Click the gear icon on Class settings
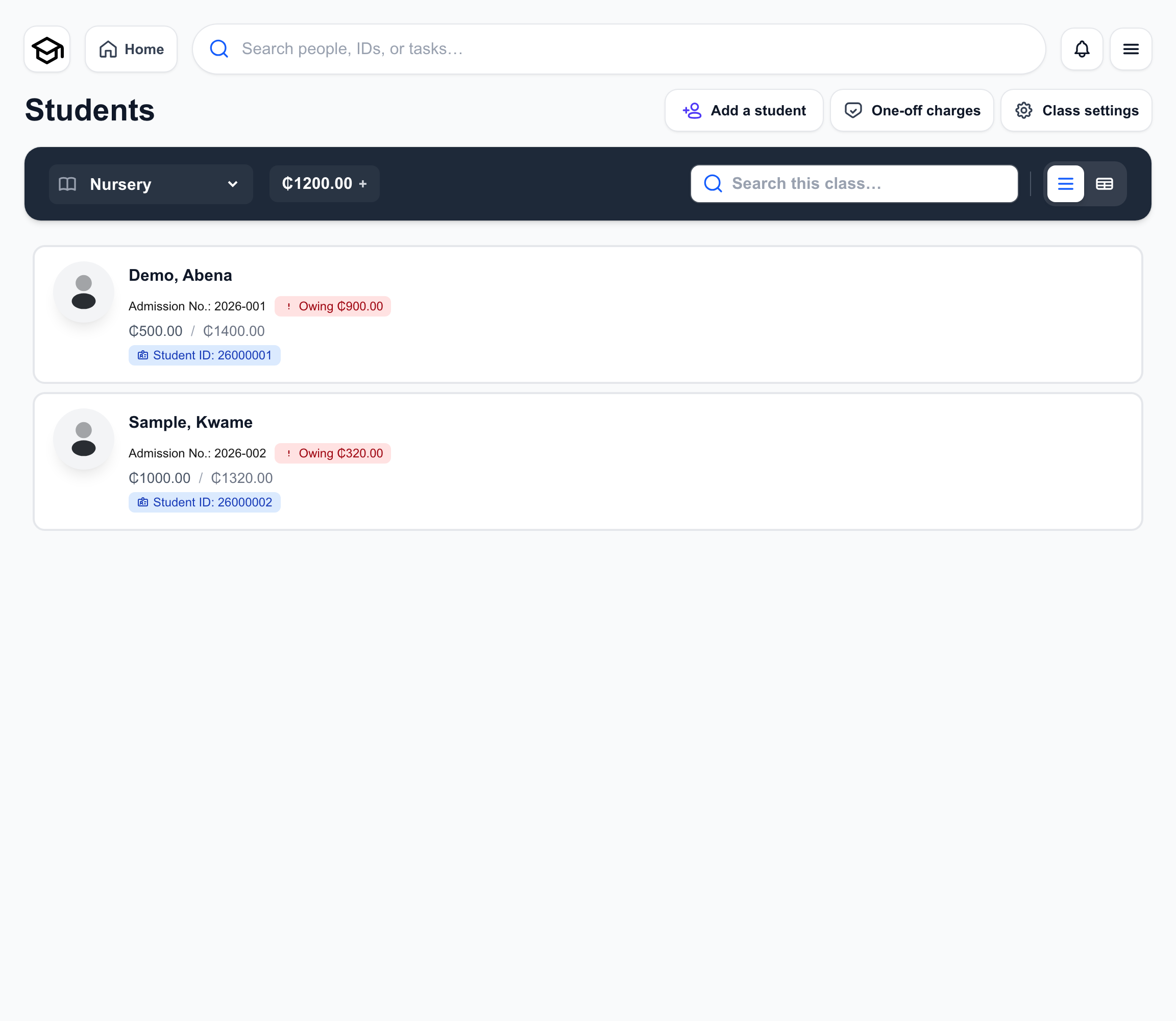This screenshot has width=1176, height=1021. pos(1024,111)
